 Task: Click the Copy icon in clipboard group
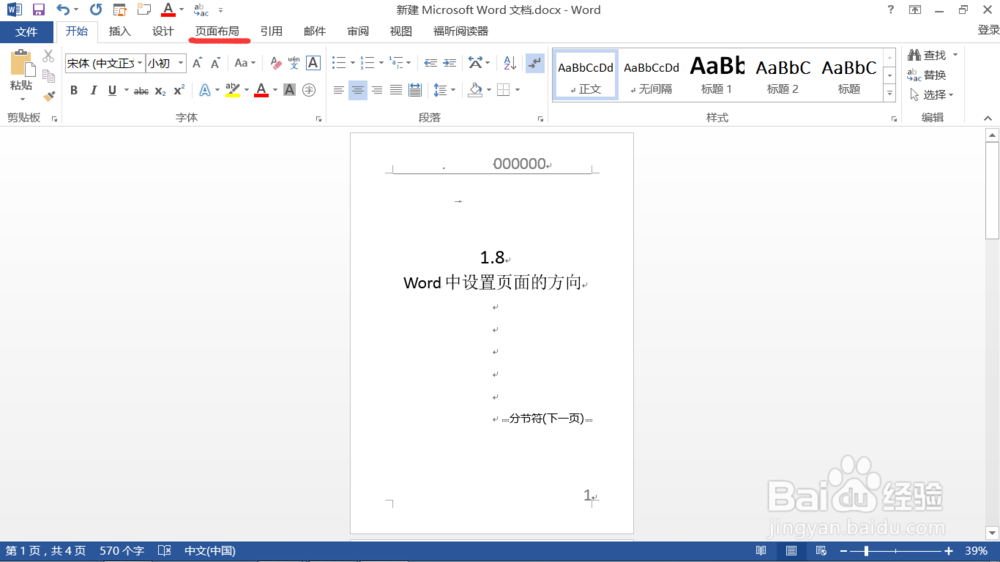pos(48,76)
